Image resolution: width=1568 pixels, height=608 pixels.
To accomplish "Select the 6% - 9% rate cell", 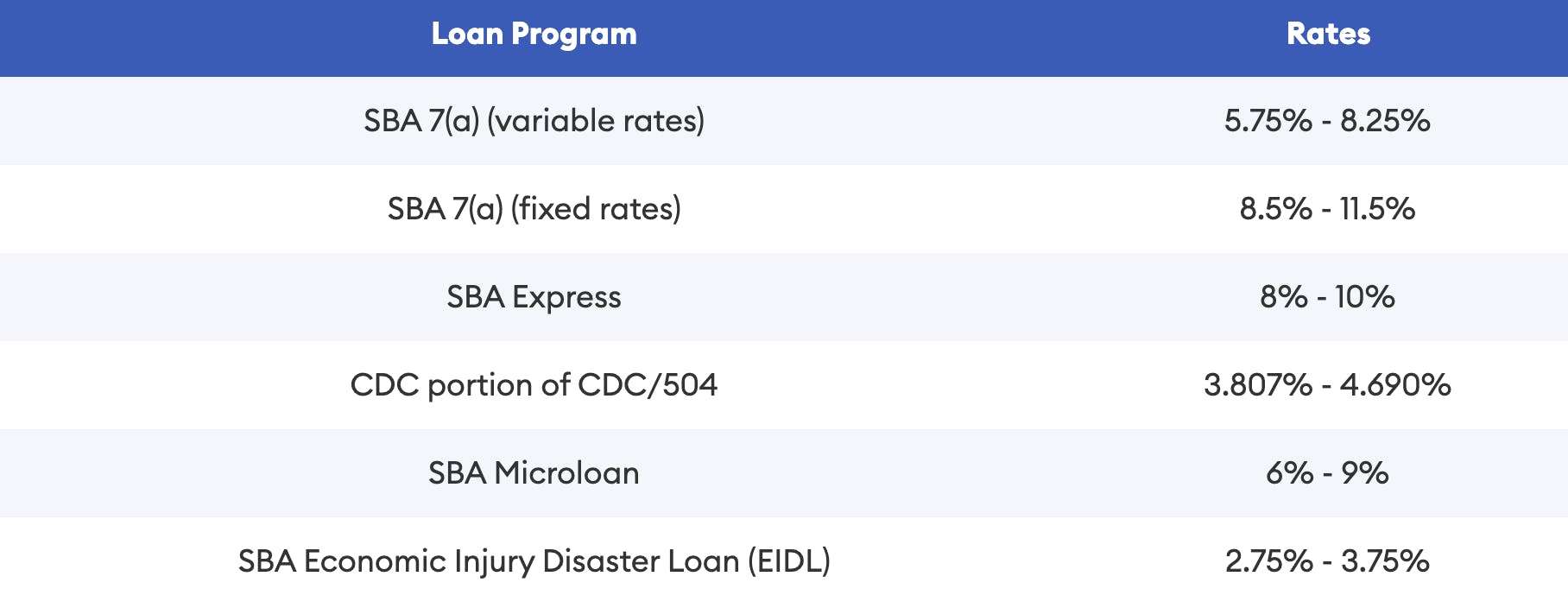I will point(1327,473).
